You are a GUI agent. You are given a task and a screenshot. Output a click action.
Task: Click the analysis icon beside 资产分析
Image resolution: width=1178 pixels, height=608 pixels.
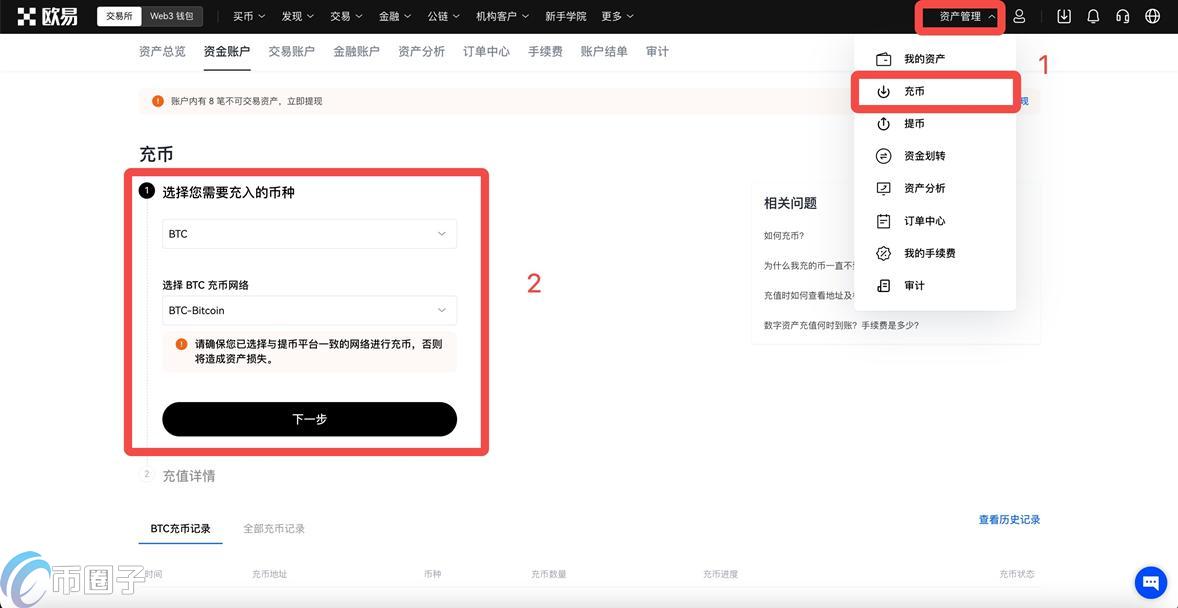(884, 189)
